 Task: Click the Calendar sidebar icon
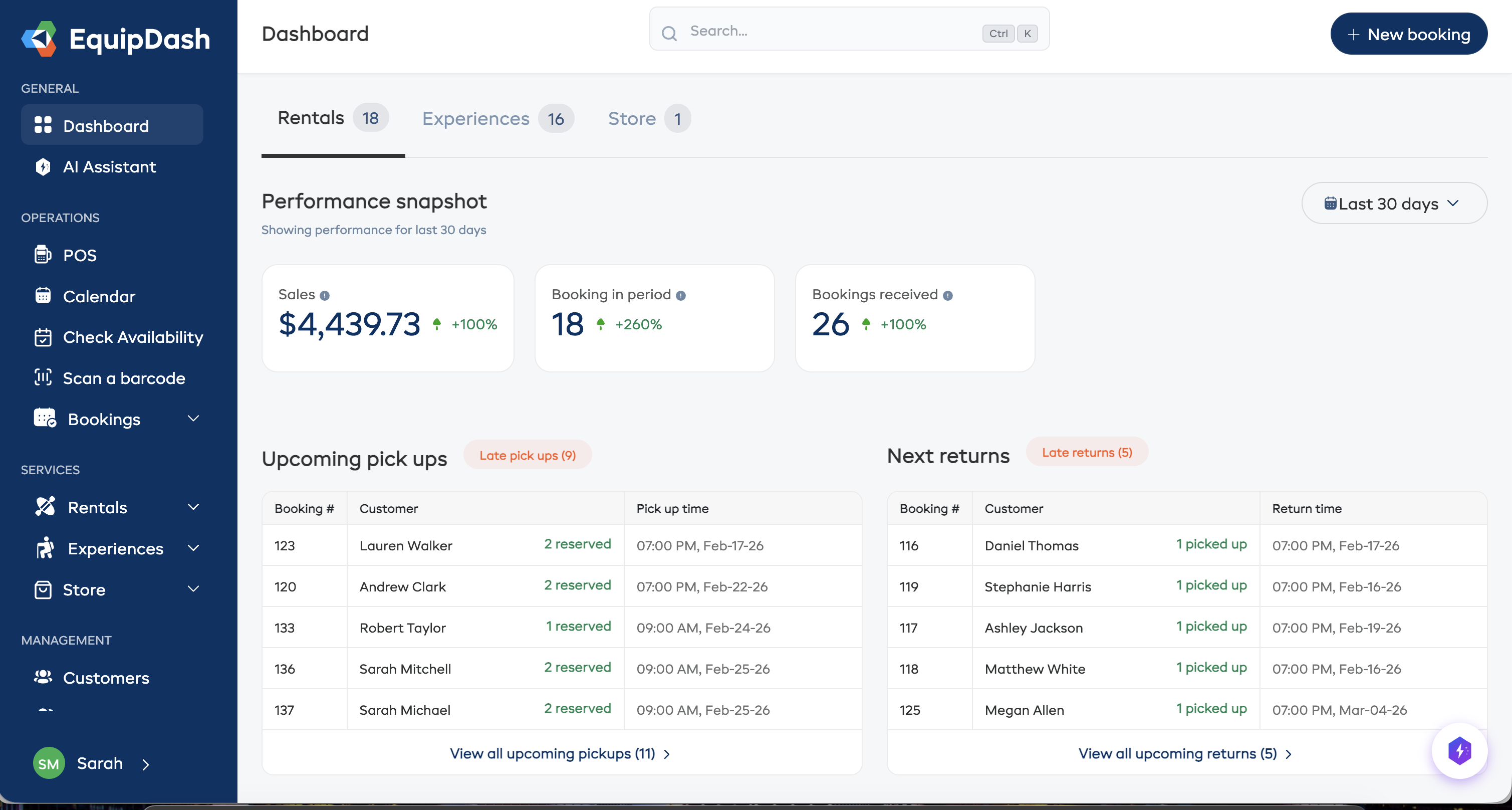[x=43, y=296]
